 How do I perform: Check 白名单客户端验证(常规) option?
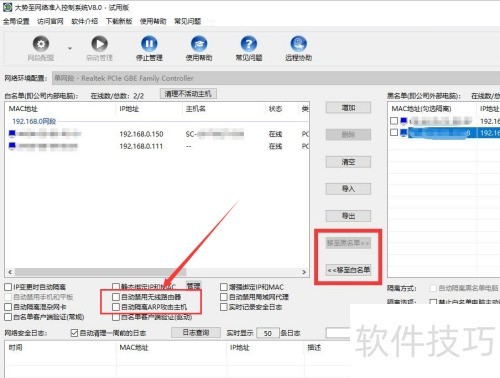click(8, 317)
